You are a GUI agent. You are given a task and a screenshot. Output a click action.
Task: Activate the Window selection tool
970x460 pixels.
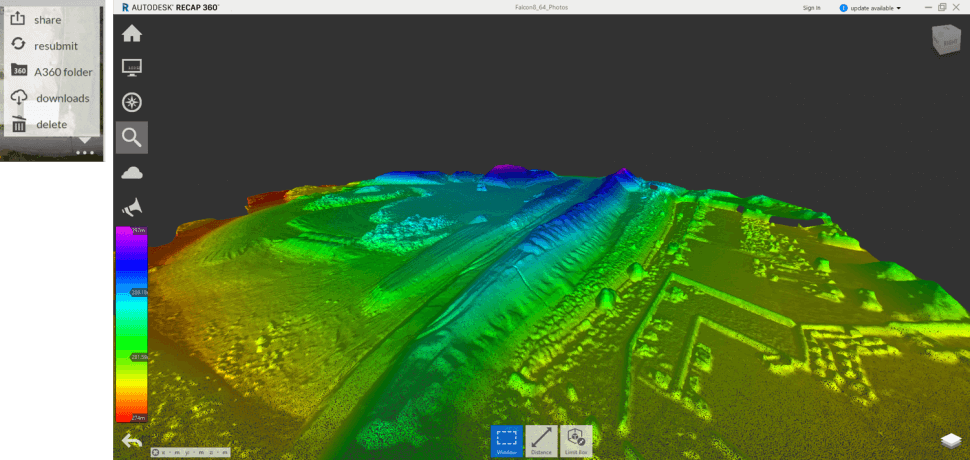point(507,441)
